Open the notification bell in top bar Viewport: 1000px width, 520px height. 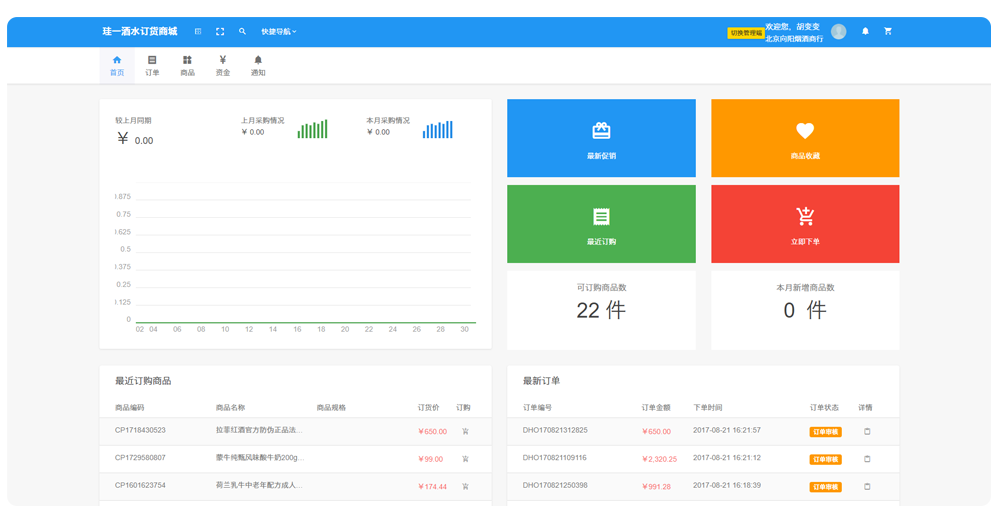tap(865, 31)
